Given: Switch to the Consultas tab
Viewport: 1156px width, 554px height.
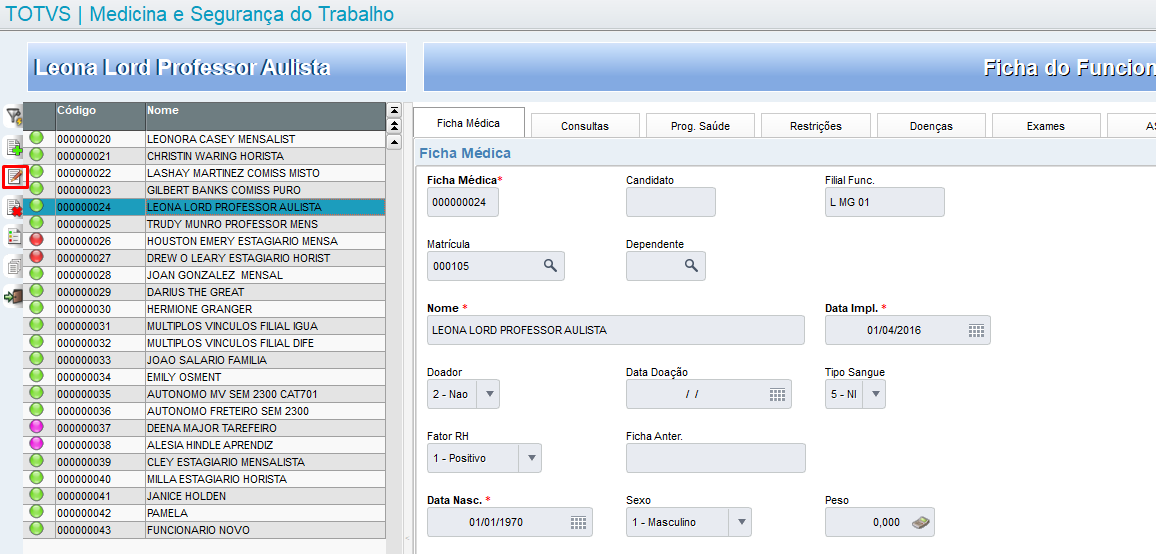Looking at the screenshot, I should coord(585,126).
